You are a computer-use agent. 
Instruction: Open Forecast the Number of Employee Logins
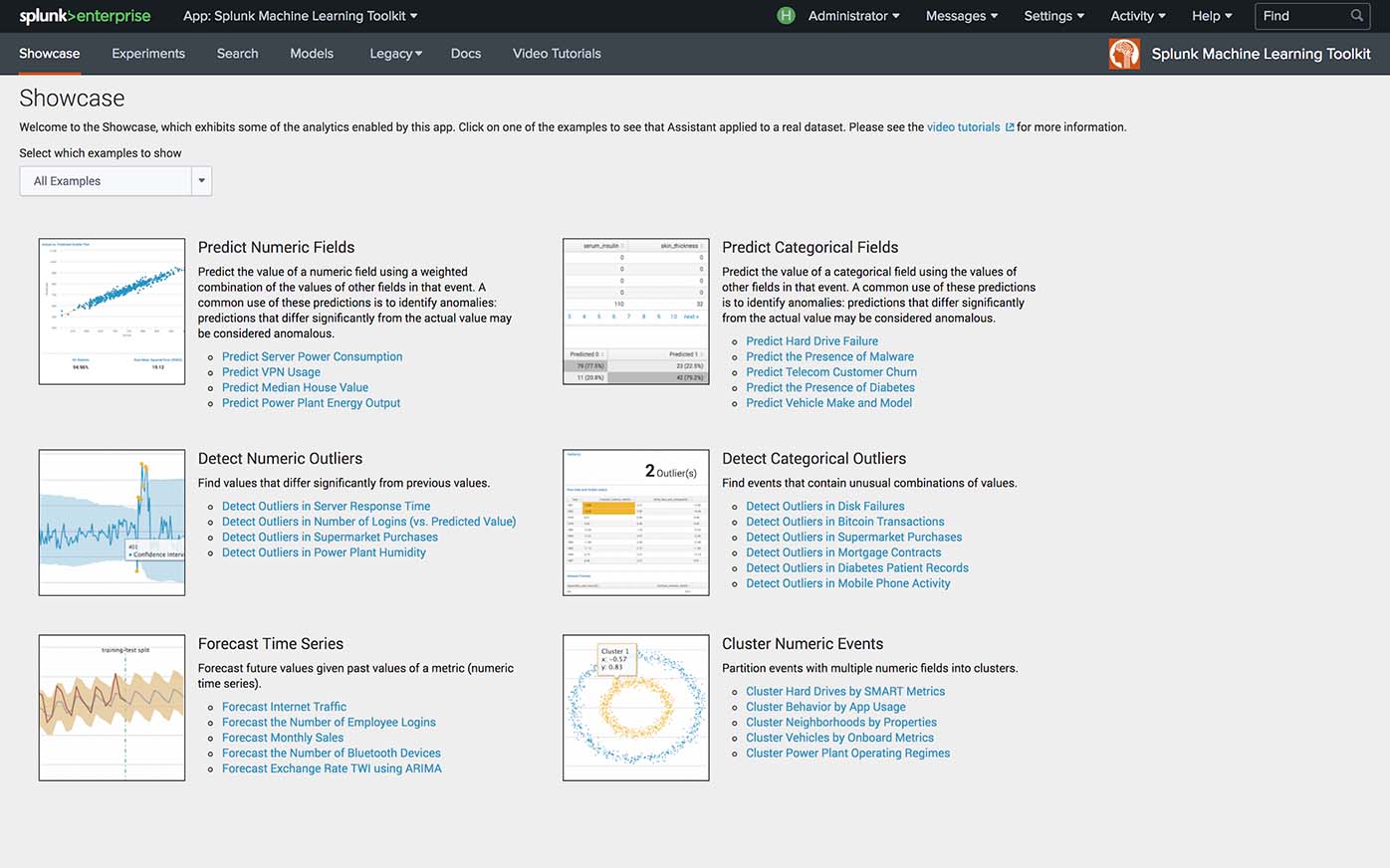(329, 723)
